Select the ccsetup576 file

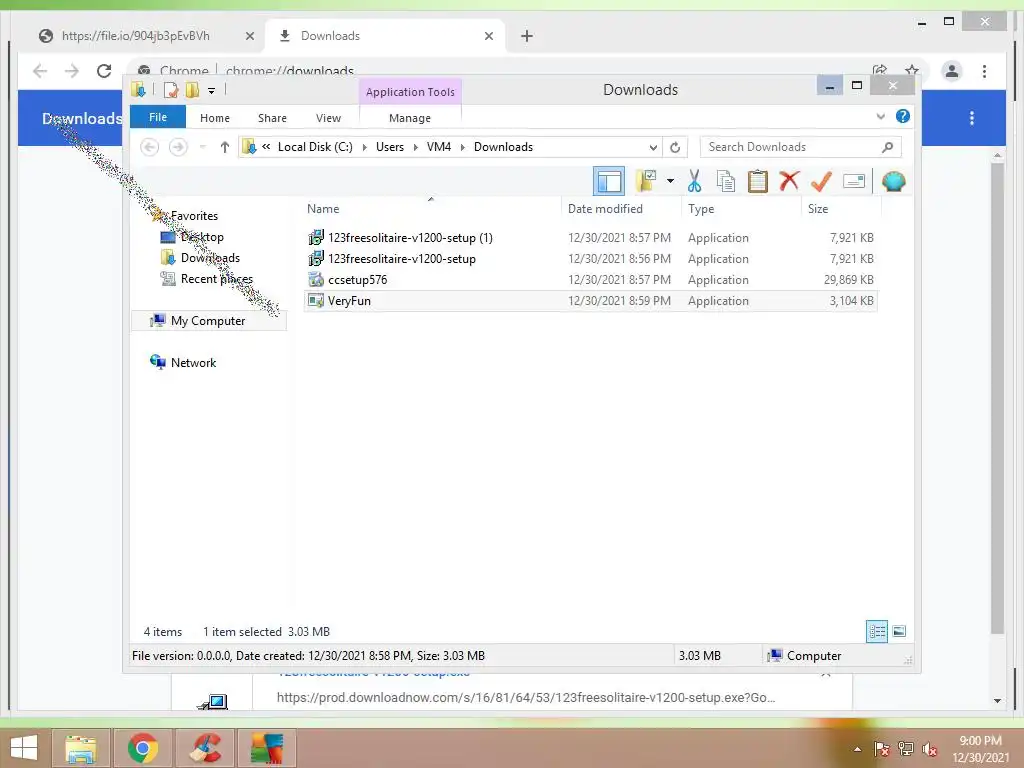coord(357,280)
